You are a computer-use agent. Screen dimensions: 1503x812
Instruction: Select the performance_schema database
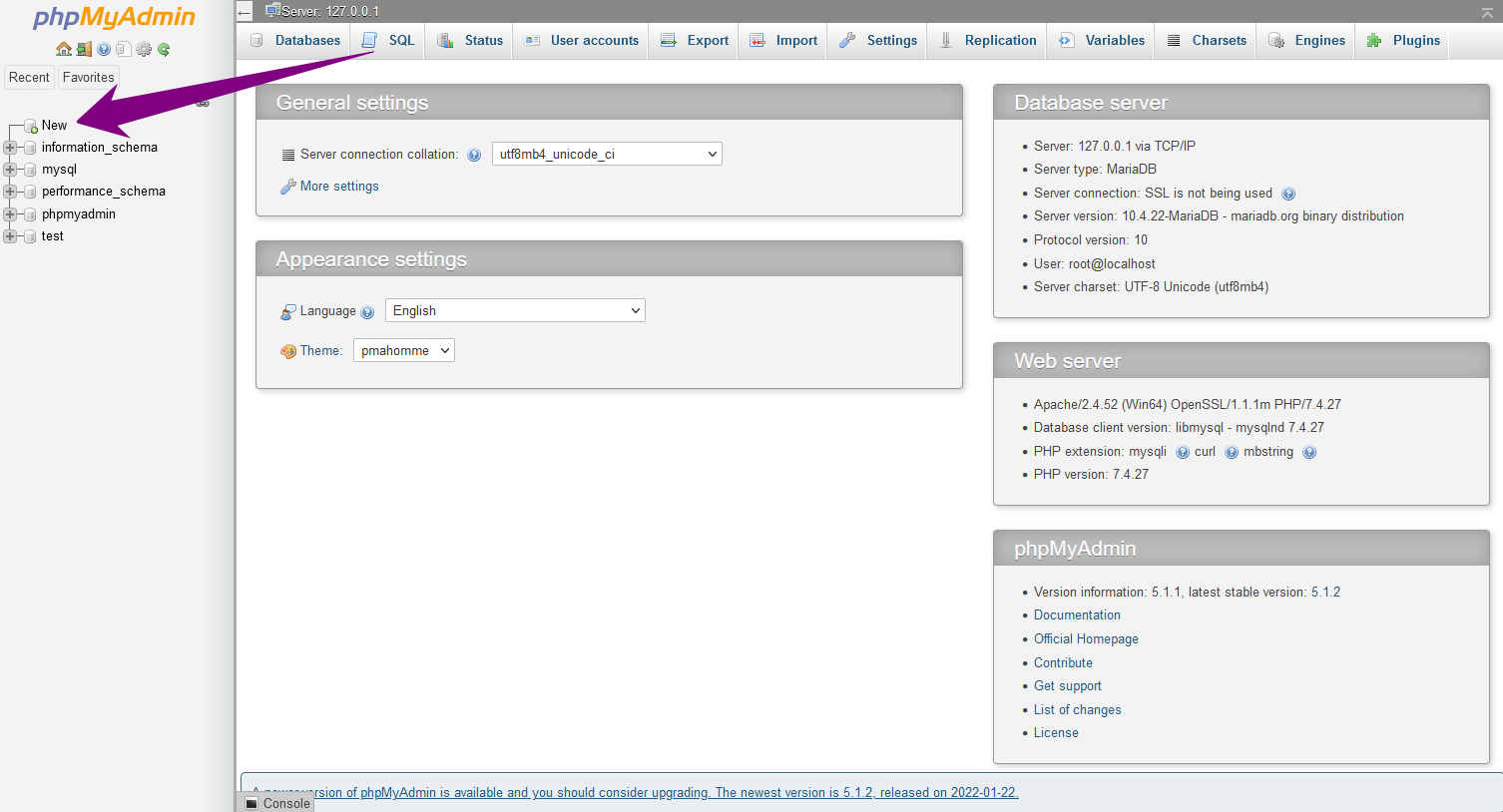pos(104,192)
